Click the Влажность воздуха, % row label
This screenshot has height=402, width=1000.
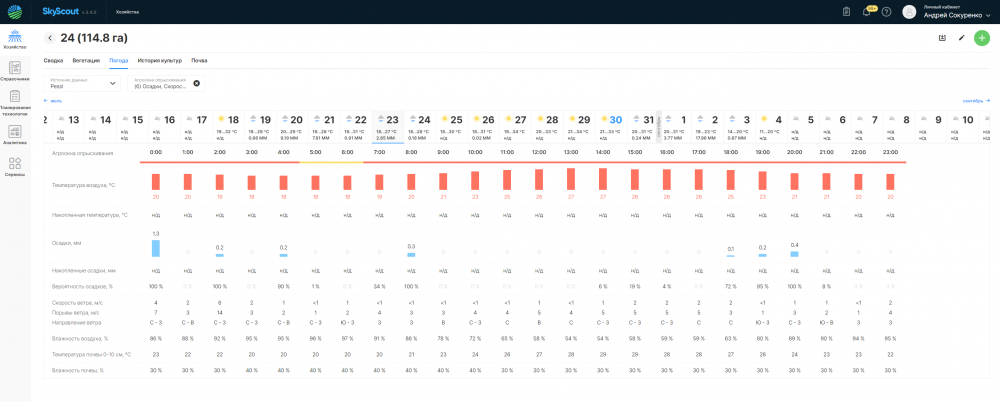80,338
